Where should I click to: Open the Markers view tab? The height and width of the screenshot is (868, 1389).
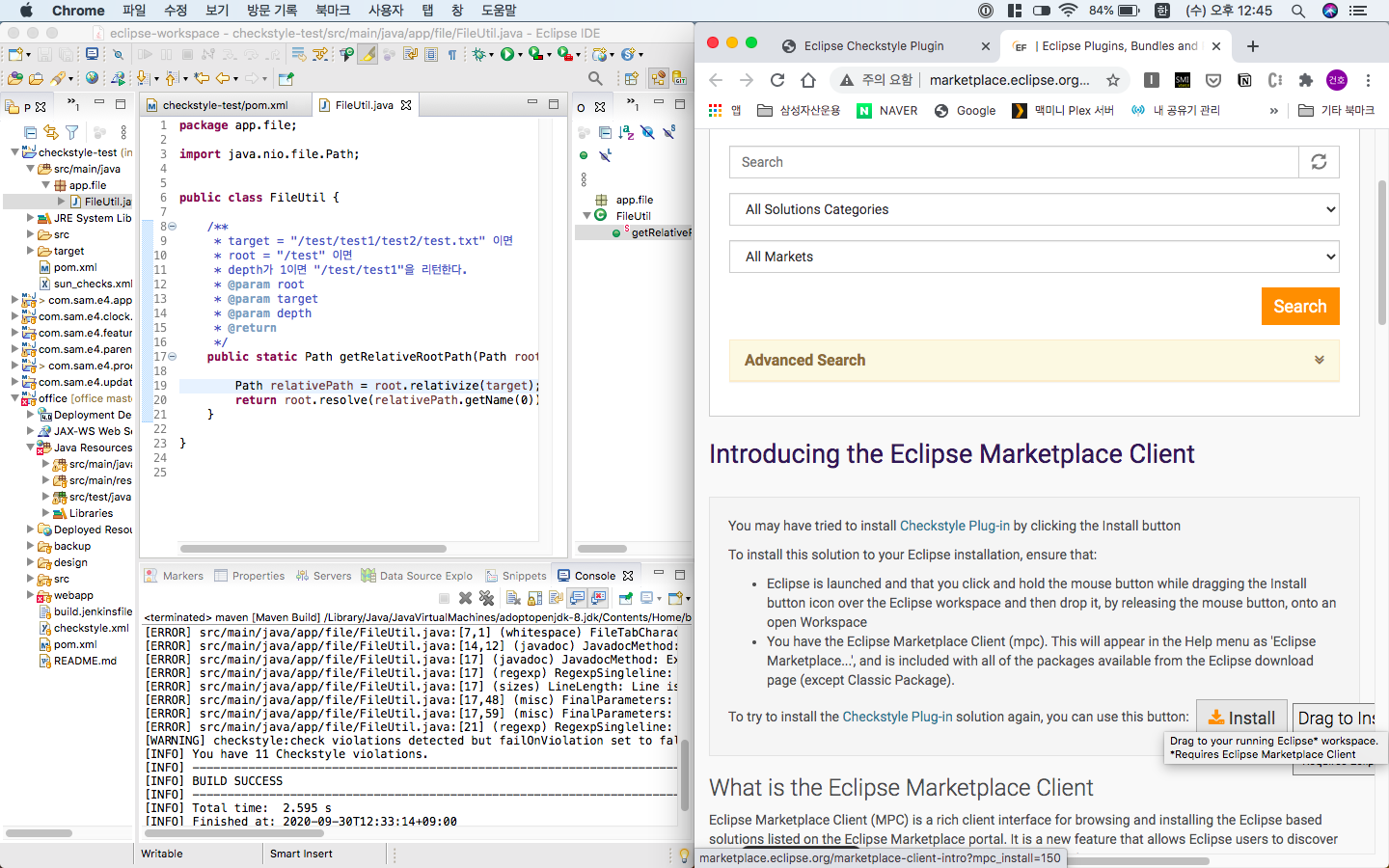[x=174, y=576]
